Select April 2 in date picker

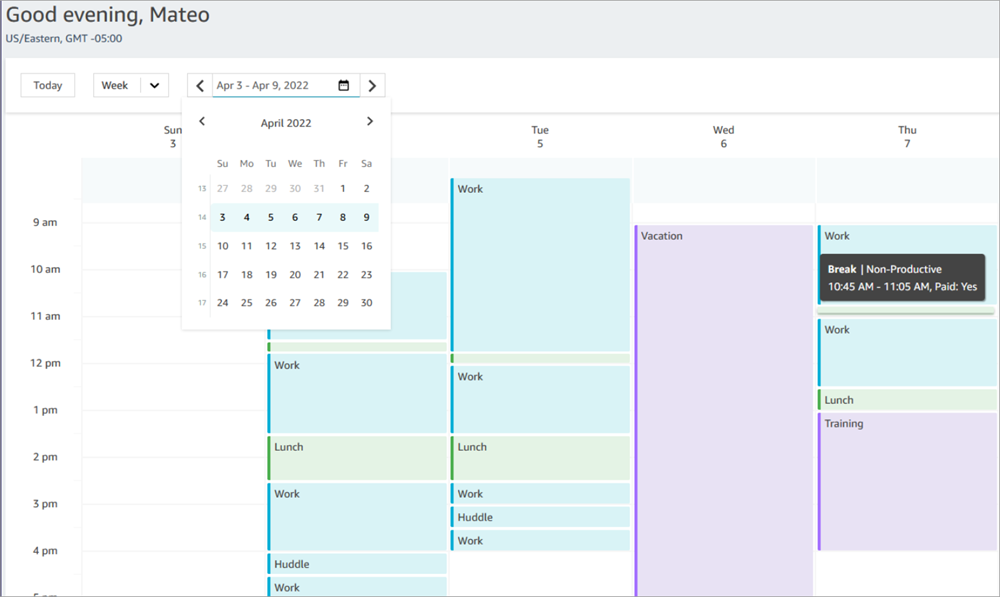pyautogui.click(x=367, y=188)
